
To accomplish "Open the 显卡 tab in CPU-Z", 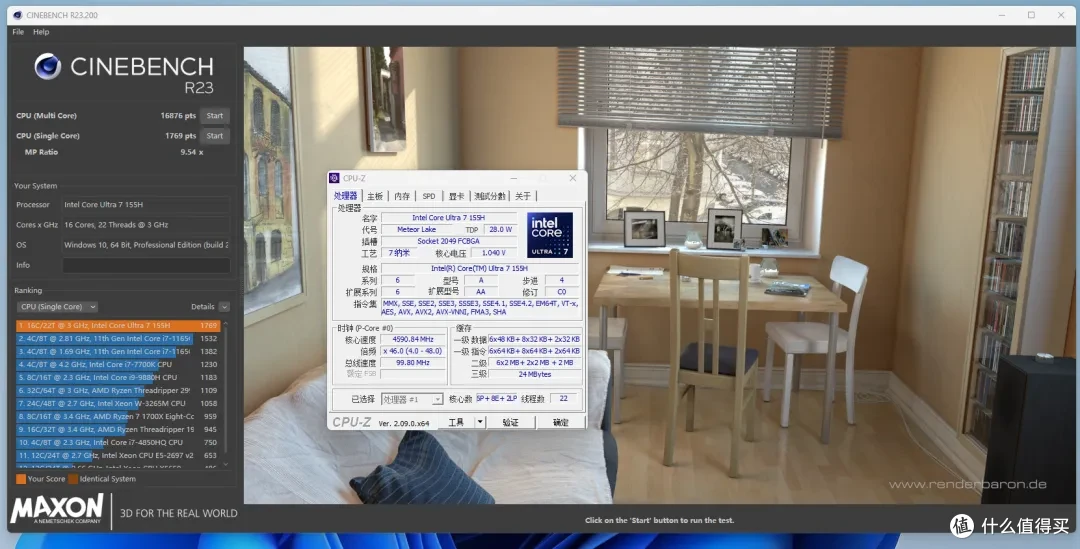I will pyautogui.click(x=457, y=196).
